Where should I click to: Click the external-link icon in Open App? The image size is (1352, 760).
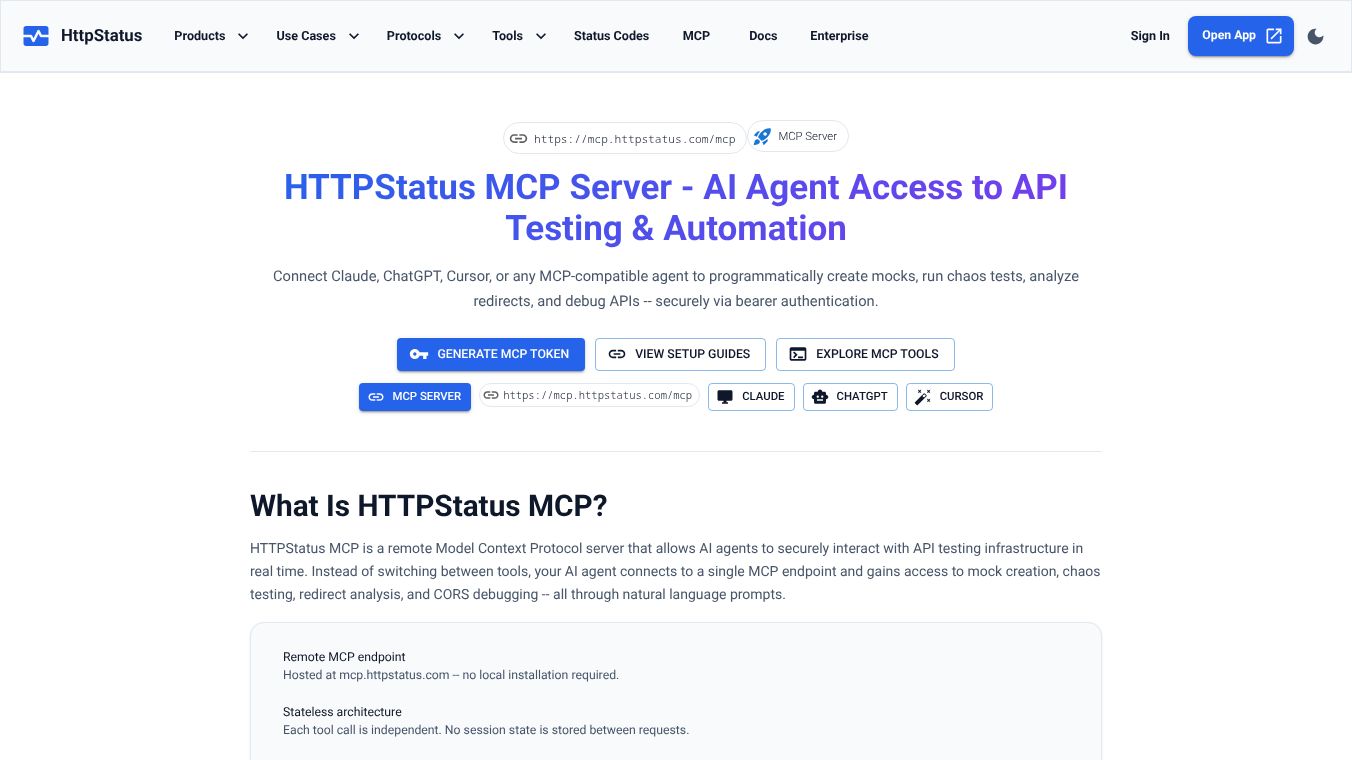coord(1274,36)
